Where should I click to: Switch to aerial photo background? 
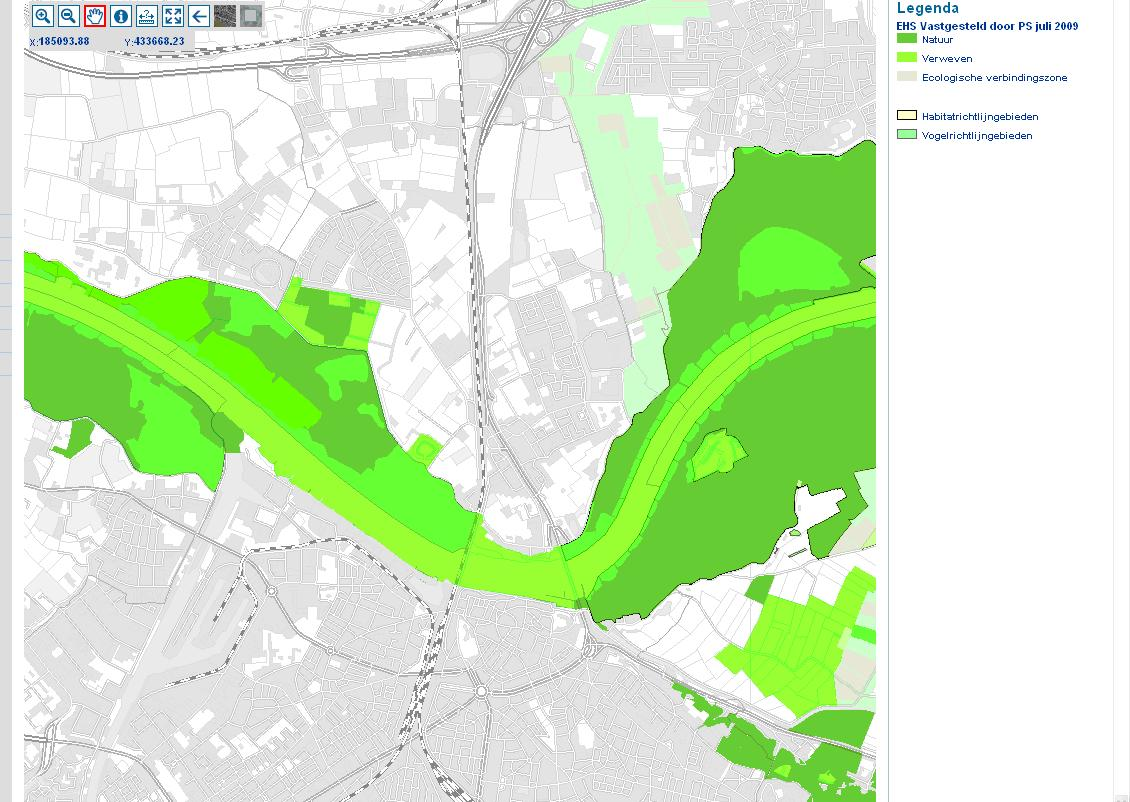225,16
